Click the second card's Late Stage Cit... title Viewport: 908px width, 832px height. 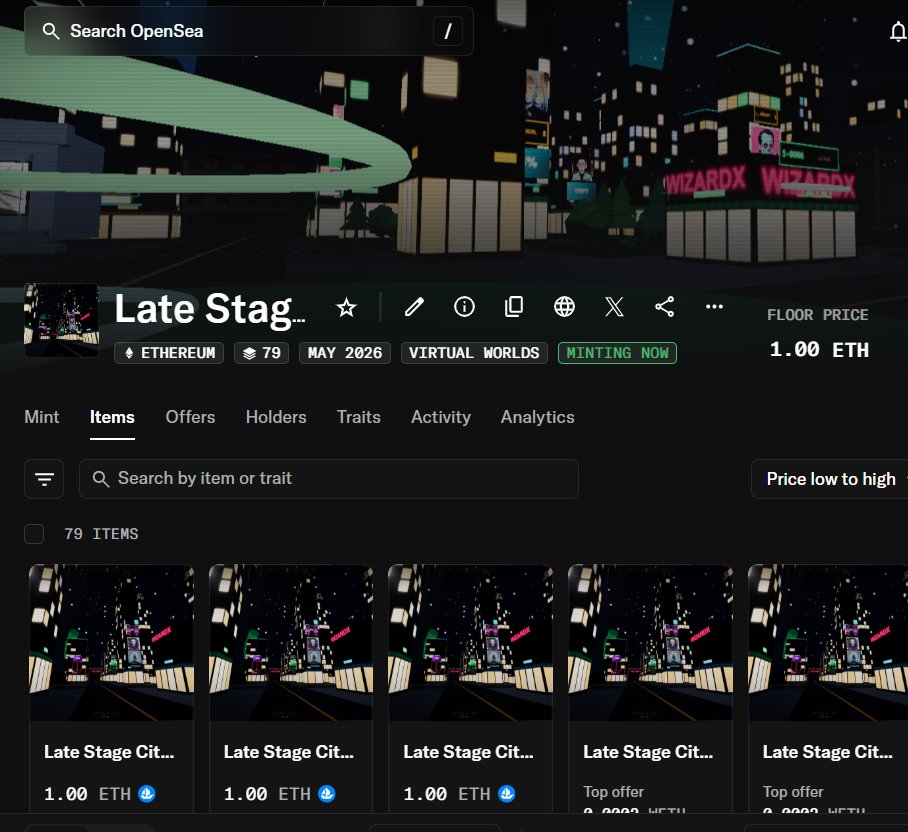288,752
